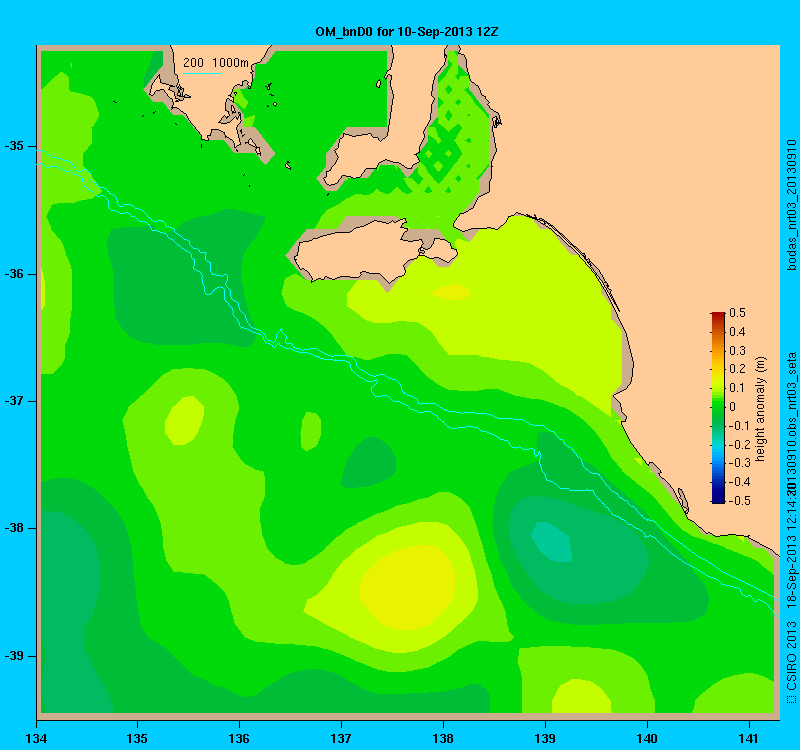Click the longitude label 136
This screenshot has height=750, width=800.
pos(239,739)
